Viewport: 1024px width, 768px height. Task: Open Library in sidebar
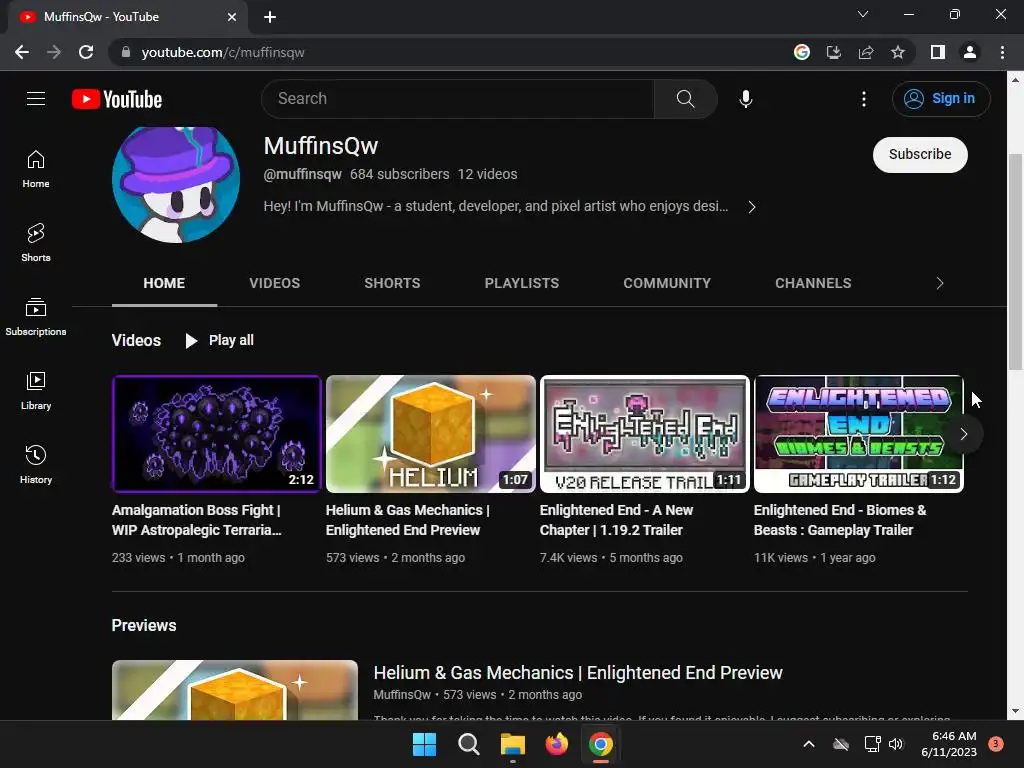36,391
